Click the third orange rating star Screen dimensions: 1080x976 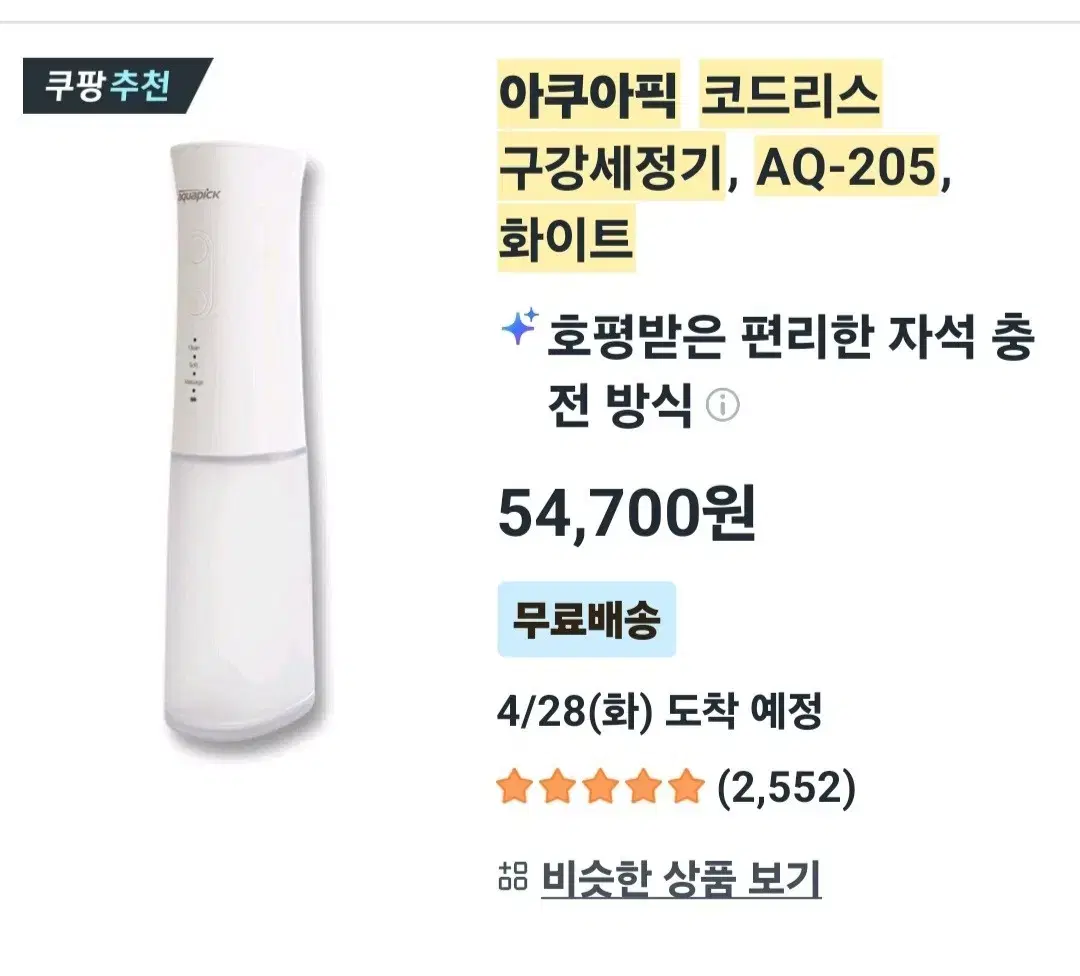click(x=601, y=787)
